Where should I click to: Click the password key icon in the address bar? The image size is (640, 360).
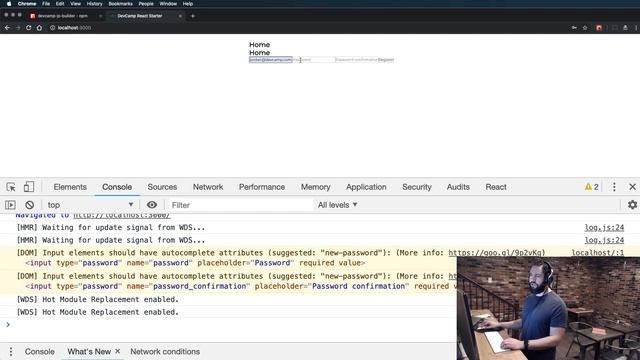(574, 28)
